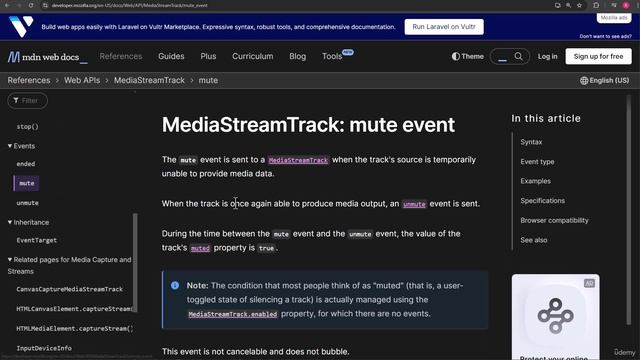Image resolution: width=640 pixels, height=360 pixels.
Task: Click the info icon in the Note box
Action: coord(175,285)
